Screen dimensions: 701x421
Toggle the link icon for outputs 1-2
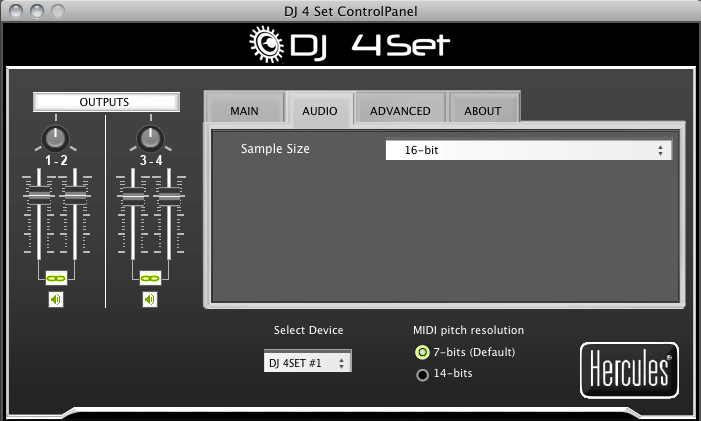[56, 278]
